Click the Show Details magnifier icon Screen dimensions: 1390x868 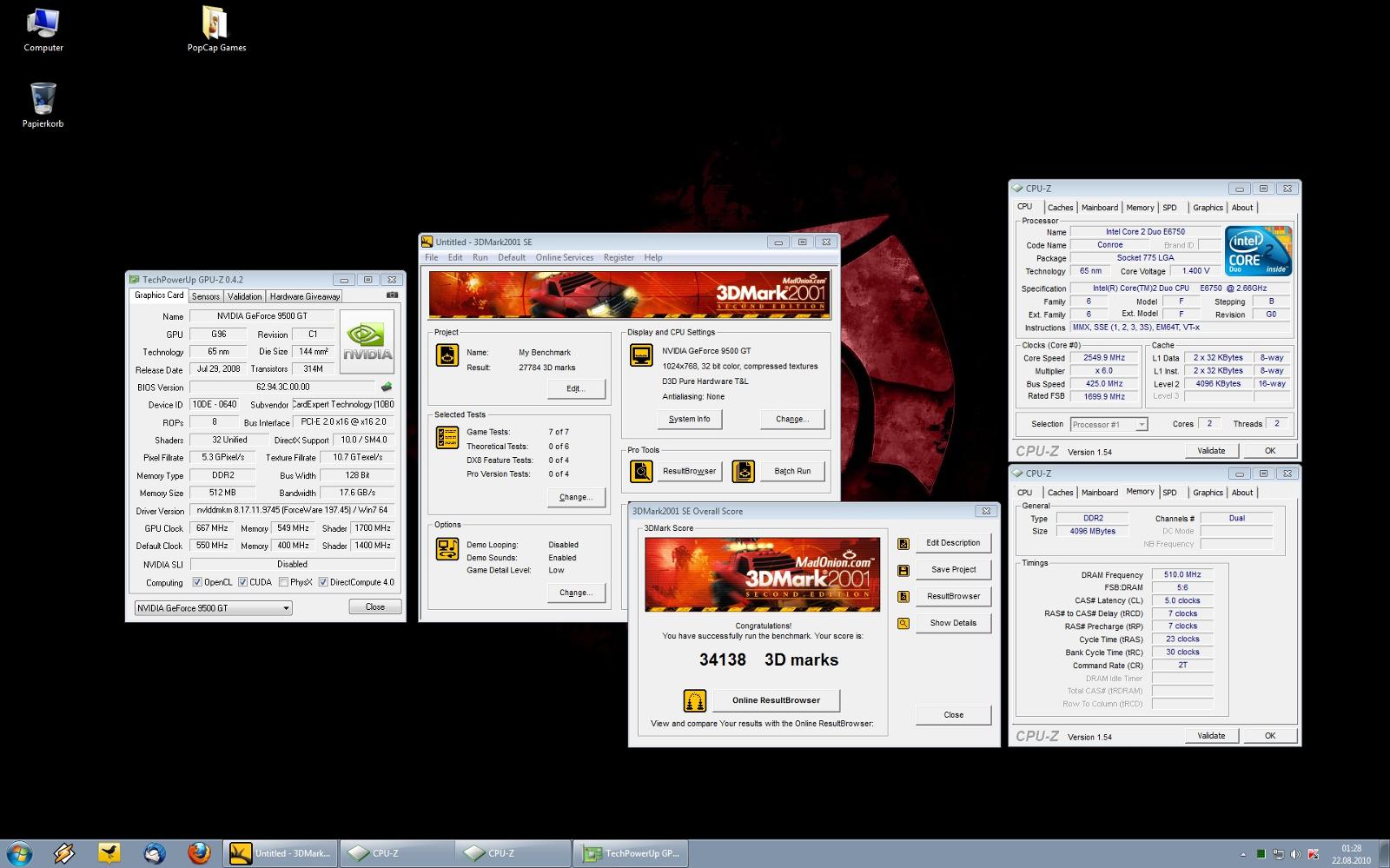(903, 624)
